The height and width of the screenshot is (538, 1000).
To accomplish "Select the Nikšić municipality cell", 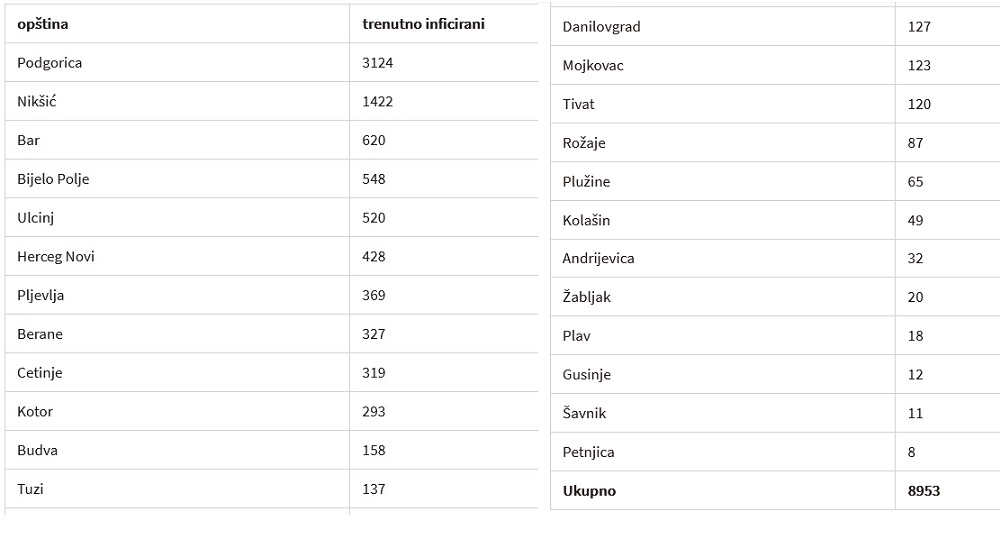I will pyautogui.click(x=177, y=101).
